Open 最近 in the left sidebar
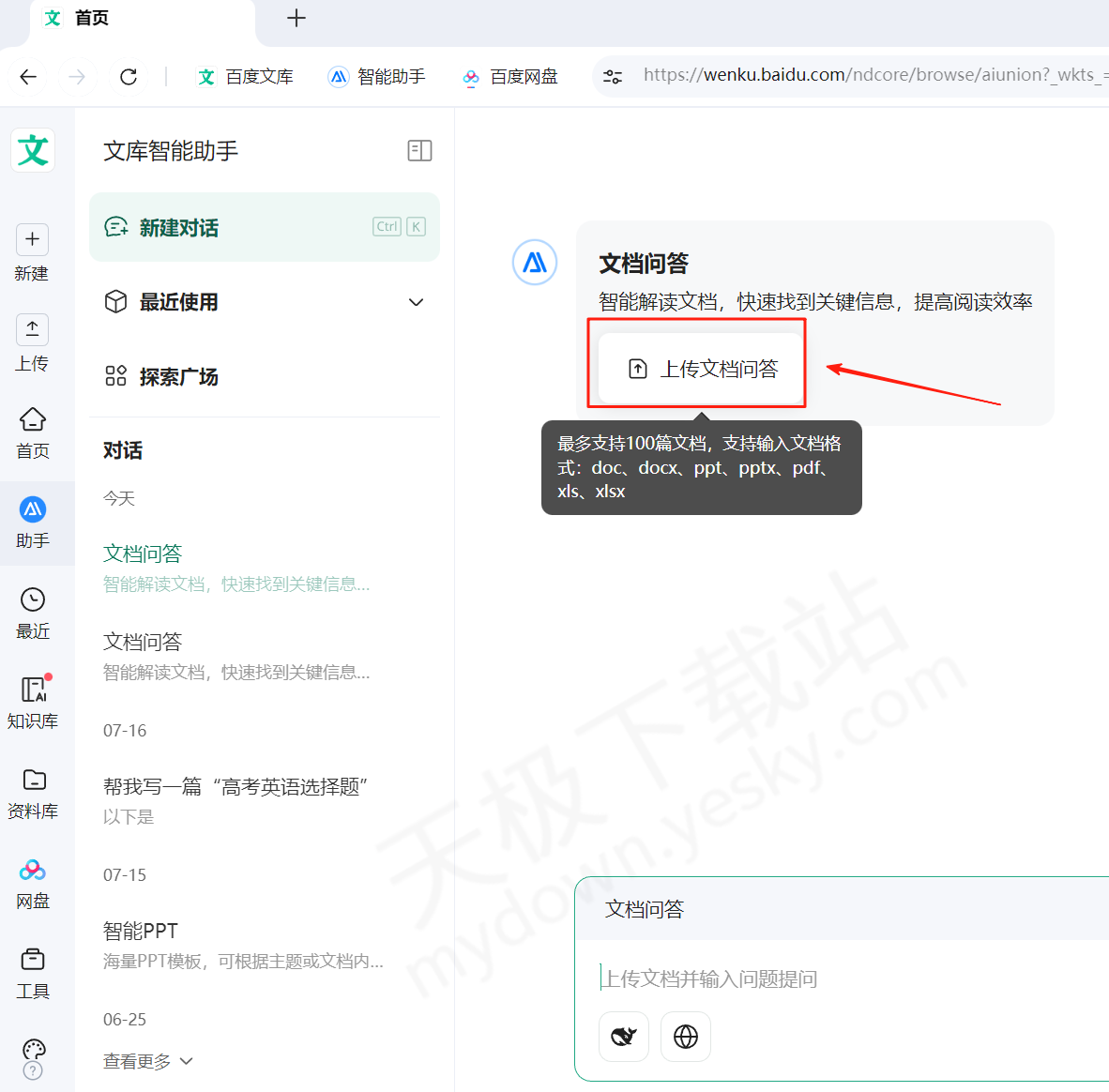The height and width of the screenshot is (1092, 1109). (x=33, y=614)
